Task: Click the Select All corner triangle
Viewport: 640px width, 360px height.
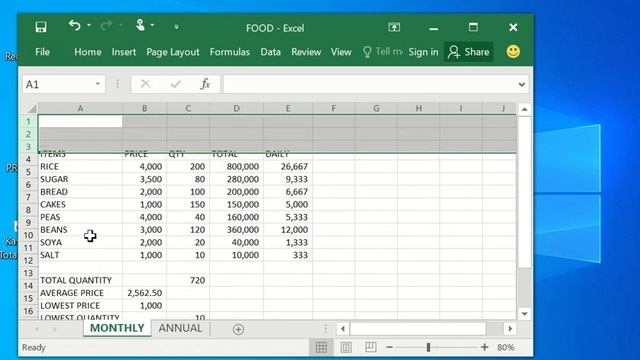Action: pyautogui.click(x=32, y=109)
